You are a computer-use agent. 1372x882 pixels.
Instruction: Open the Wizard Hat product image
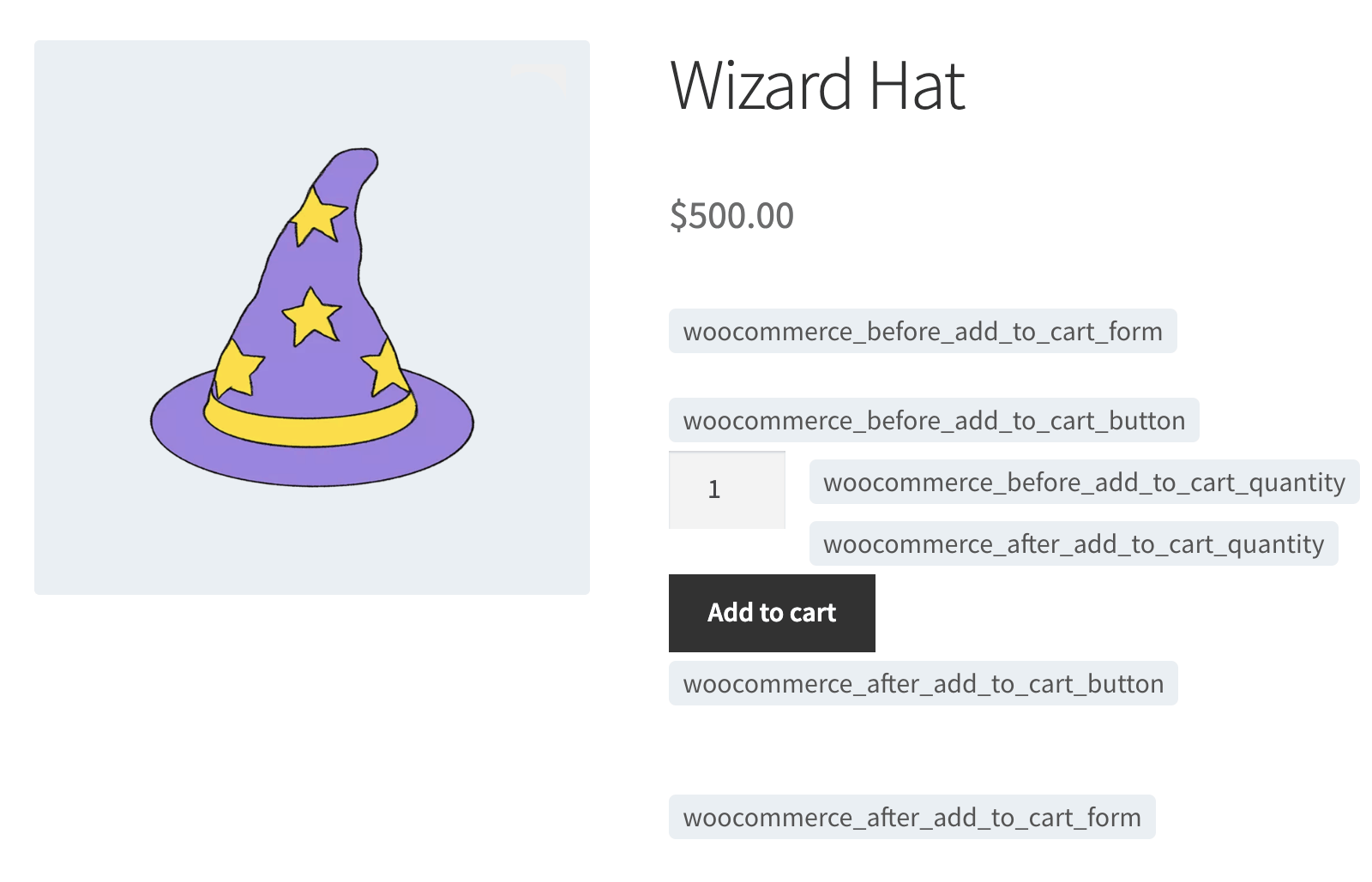pyautogui.click(x=311, y=317)
